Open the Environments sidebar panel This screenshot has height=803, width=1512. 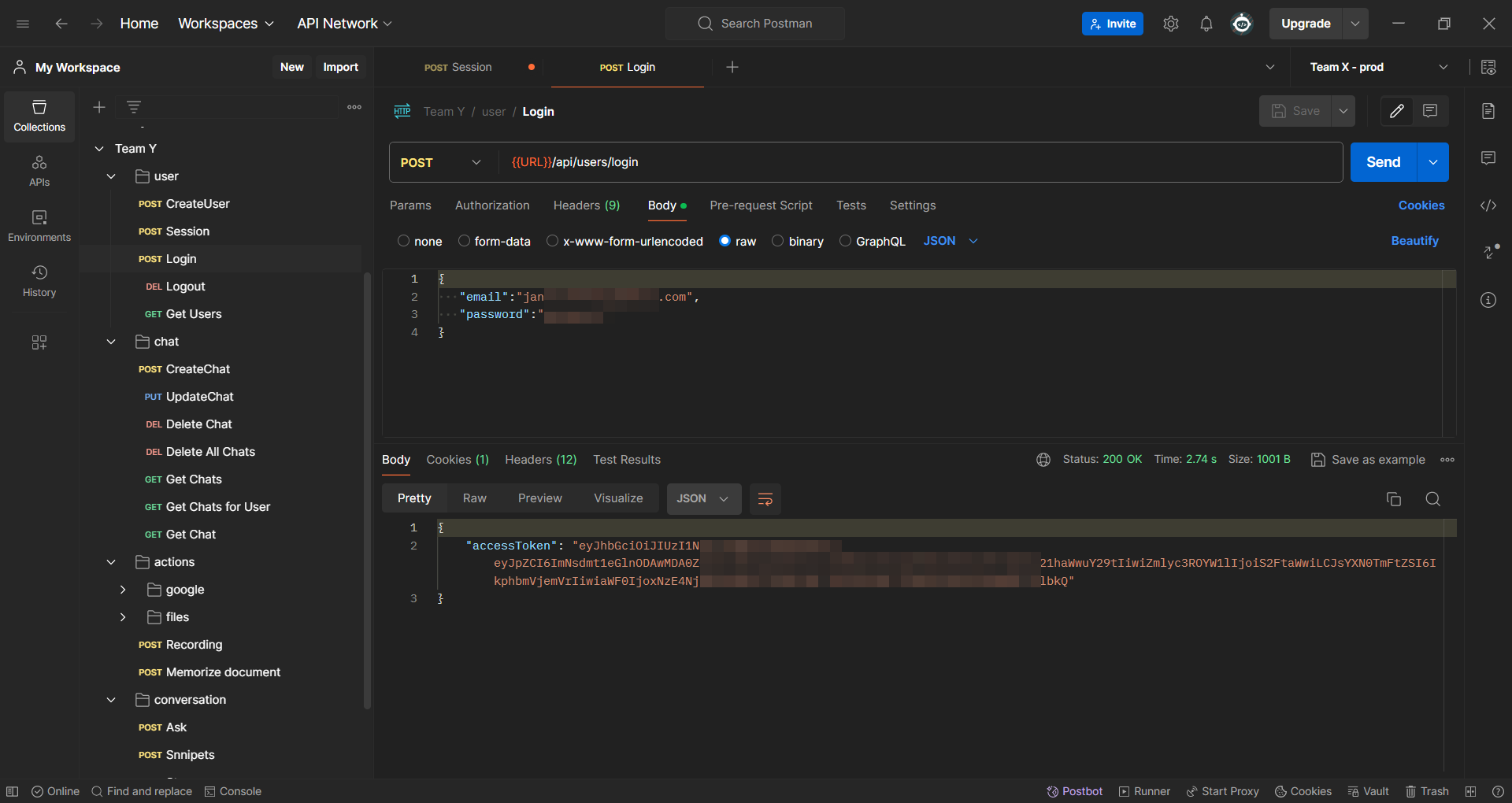(x=39, y=225)
